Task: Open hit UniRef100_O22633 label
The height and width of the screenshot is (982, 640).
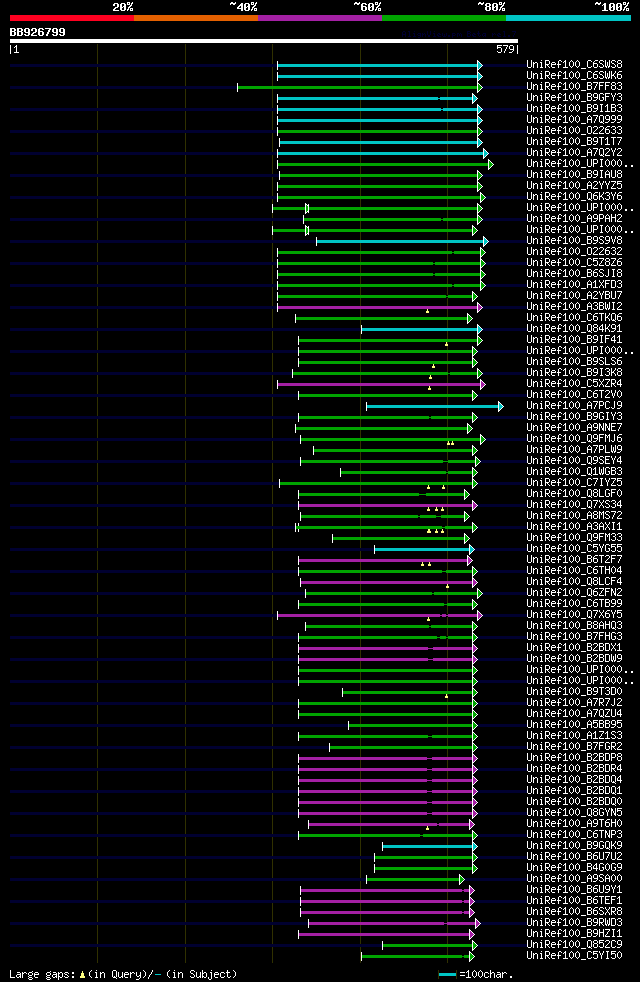Action: [574, 131]
